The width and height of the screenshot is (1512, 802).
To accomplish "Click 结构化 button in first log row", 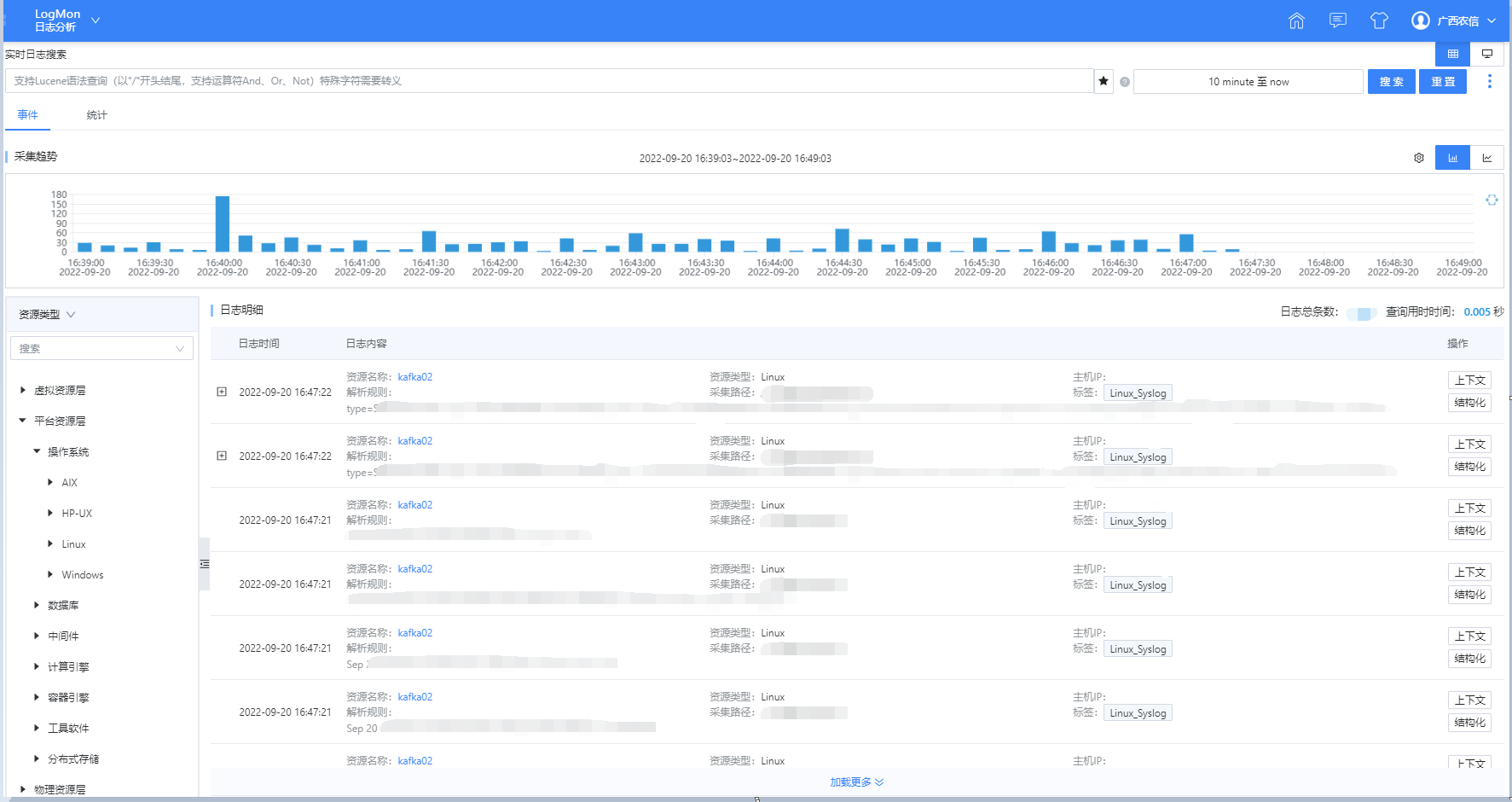I will pos(1469,403).
